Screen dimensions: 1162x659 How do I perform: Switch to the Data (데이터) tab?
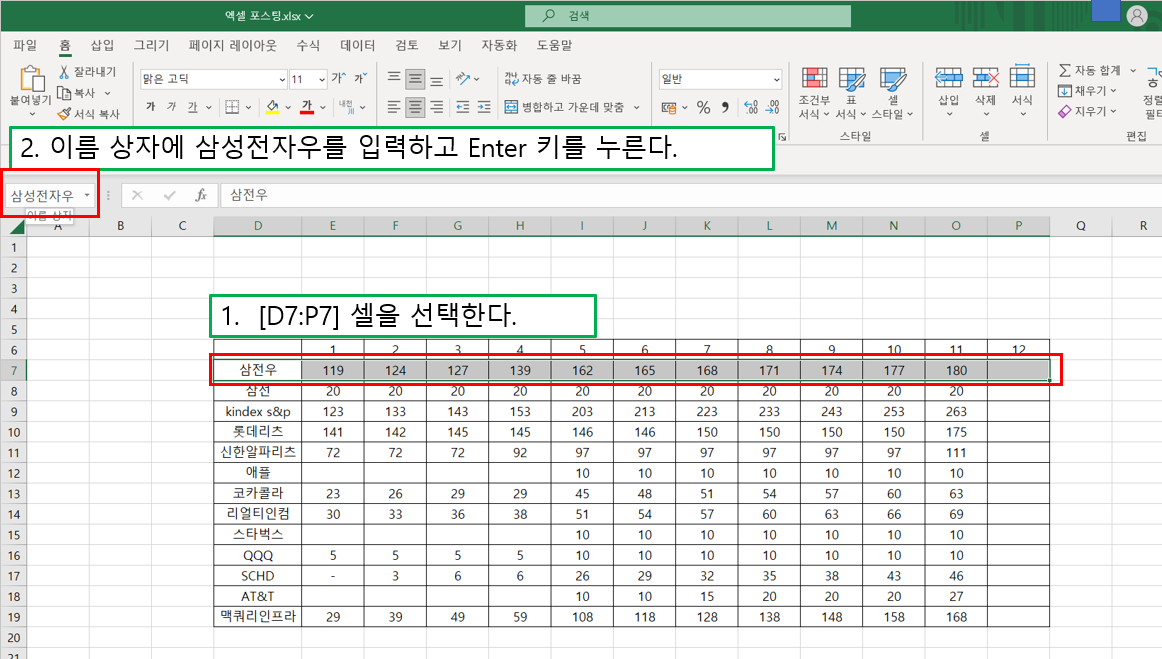click(x=357, y=45)
